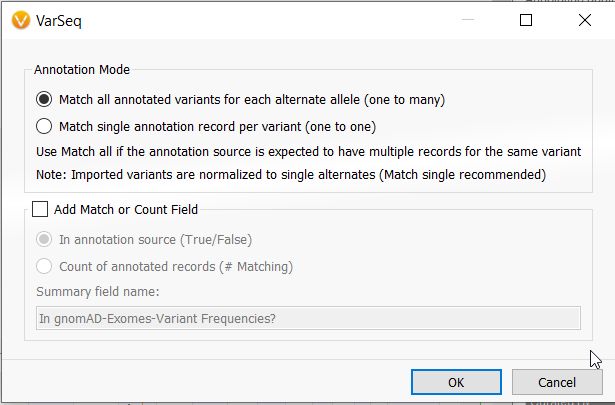Viewport: 615px width, 405px height.
Task: Click the '(one to one)' option label text
Action: point(340,127)
